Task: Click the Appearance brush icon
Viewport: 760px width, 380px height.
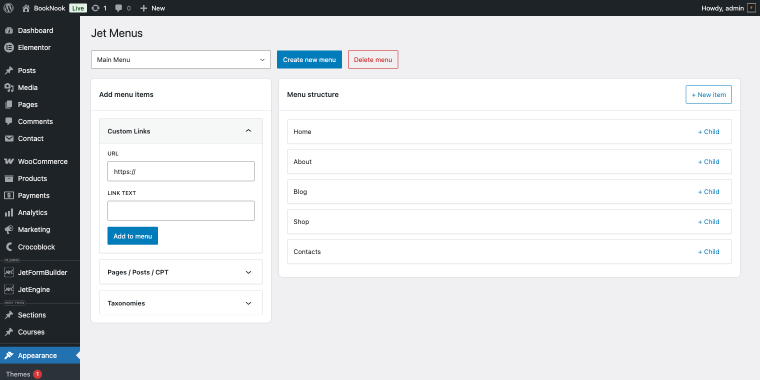Action: pos(9,355)
